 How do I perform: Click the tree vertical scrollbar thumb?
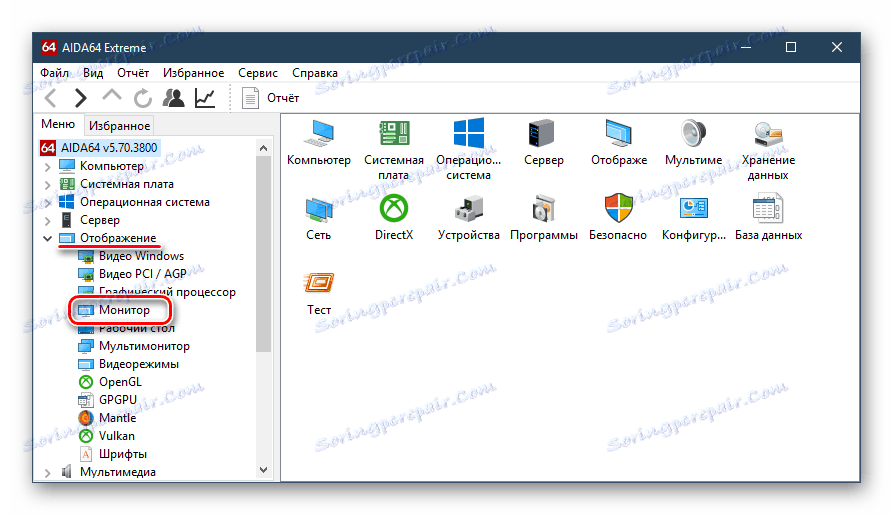coord(263,254)
